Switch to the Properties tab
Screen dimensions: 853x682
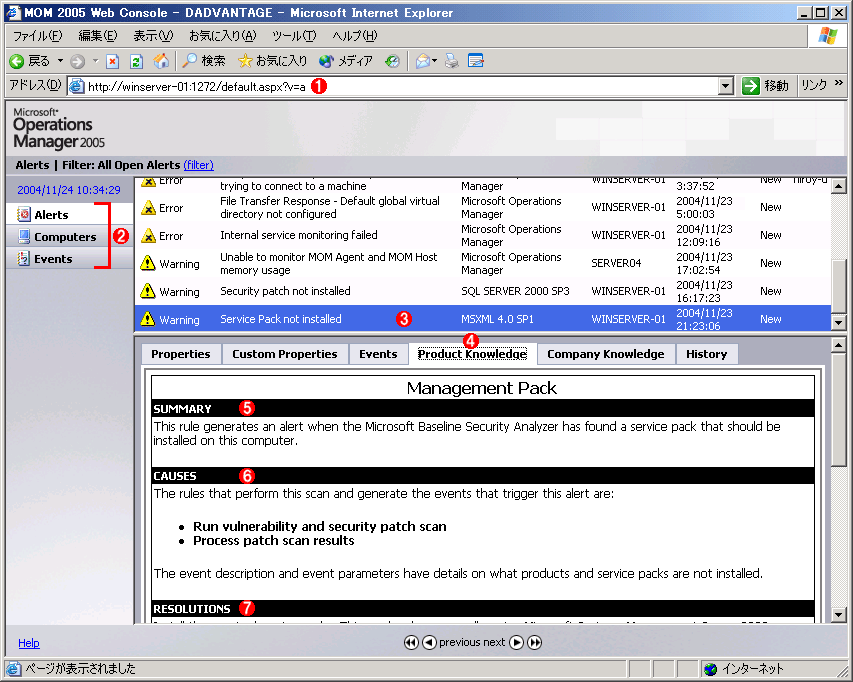click(x=181, y=354)
